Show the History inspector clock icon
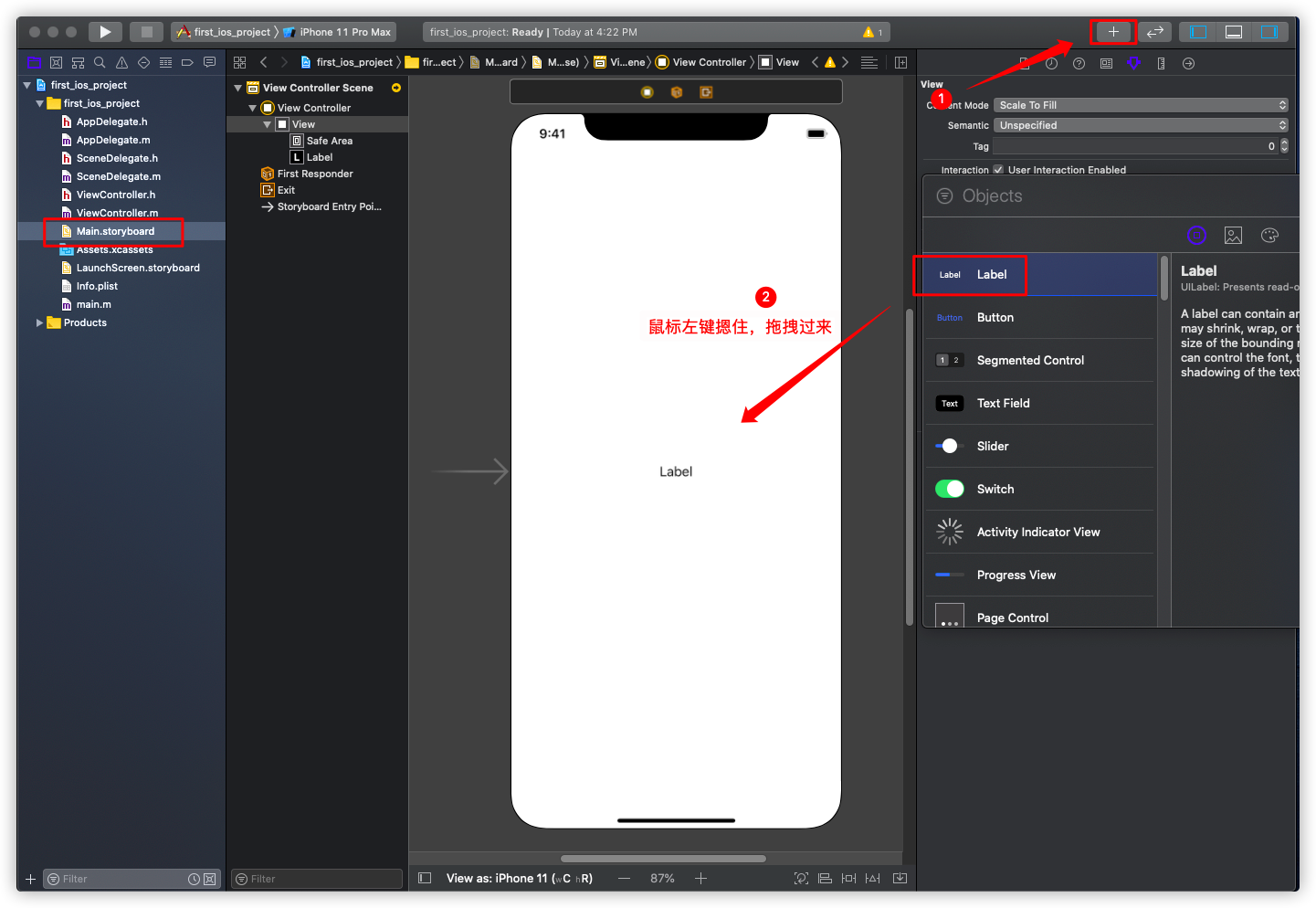This screenshot has height=908, width=1316. [1051, 64]
